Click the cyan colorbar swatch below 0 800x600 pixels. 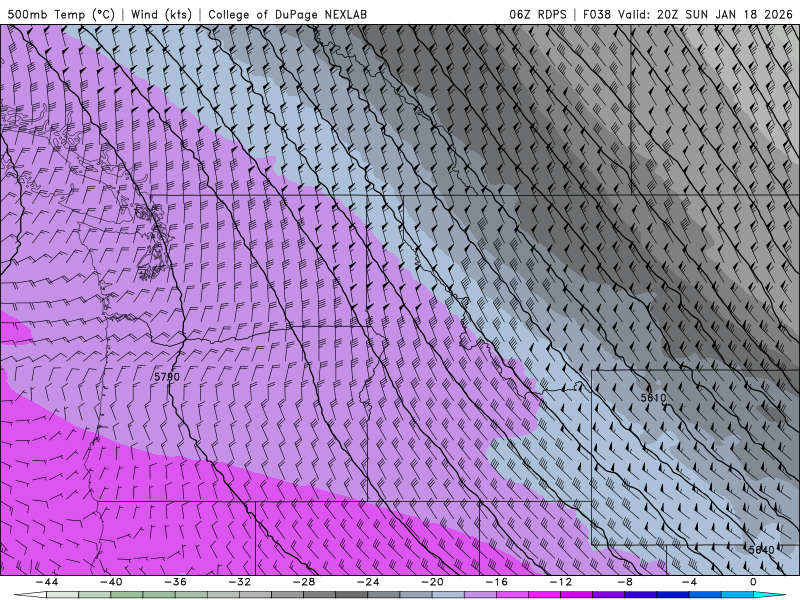[x=769, y=595]
